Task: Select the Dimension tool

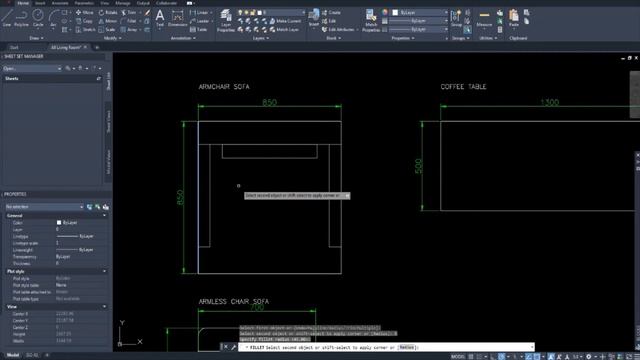Action: click(178, 18)
